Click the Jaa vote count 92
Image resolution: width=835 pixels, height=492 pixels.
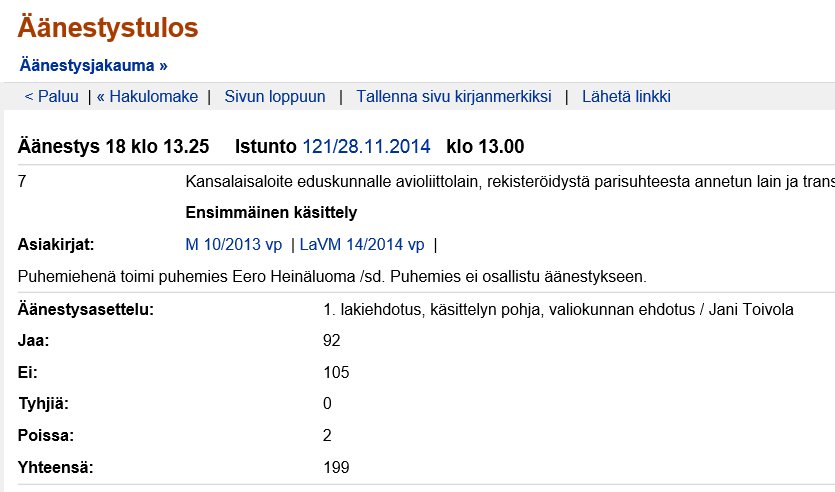pos(332,341)
